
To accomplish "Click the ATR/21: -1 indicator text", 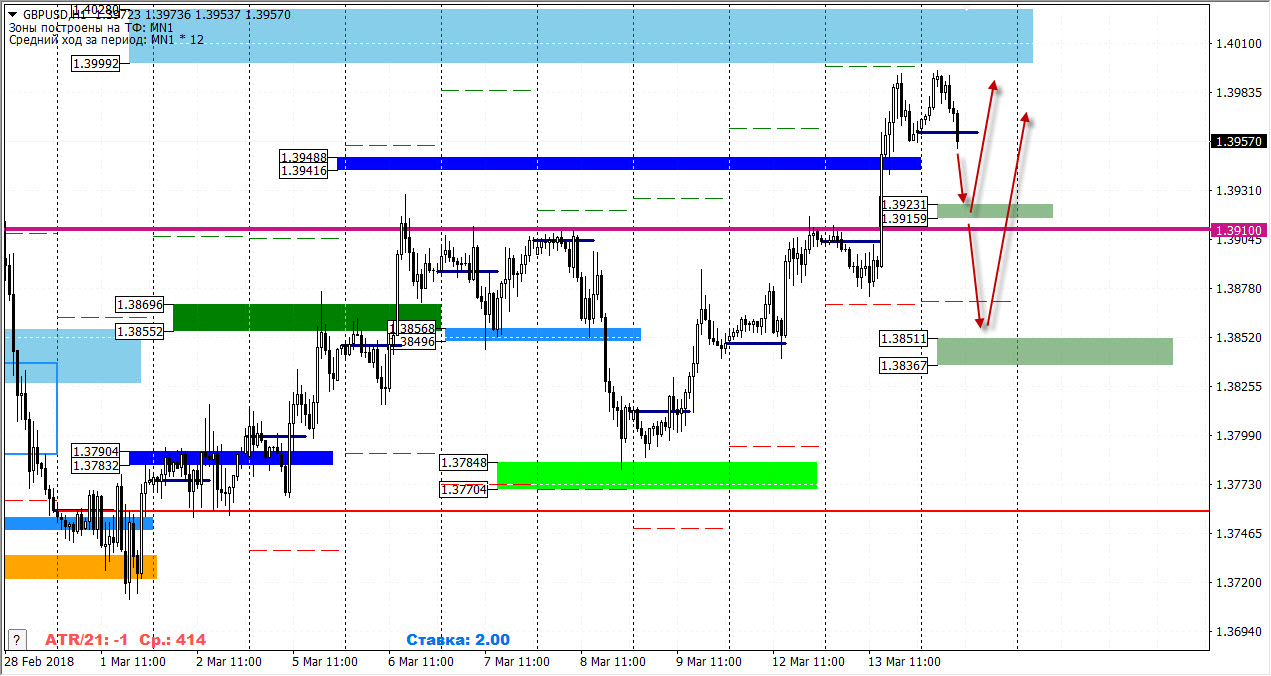I will coord(86,640).
